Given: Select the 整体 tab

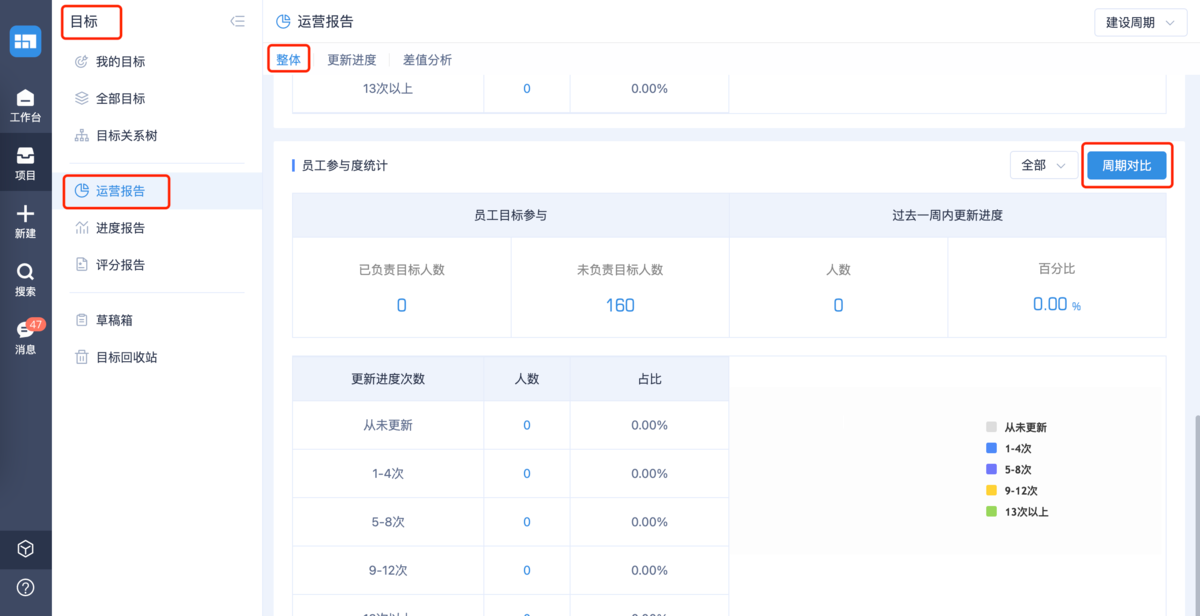Looking at the screenshot, I should [x=288, y=60].
